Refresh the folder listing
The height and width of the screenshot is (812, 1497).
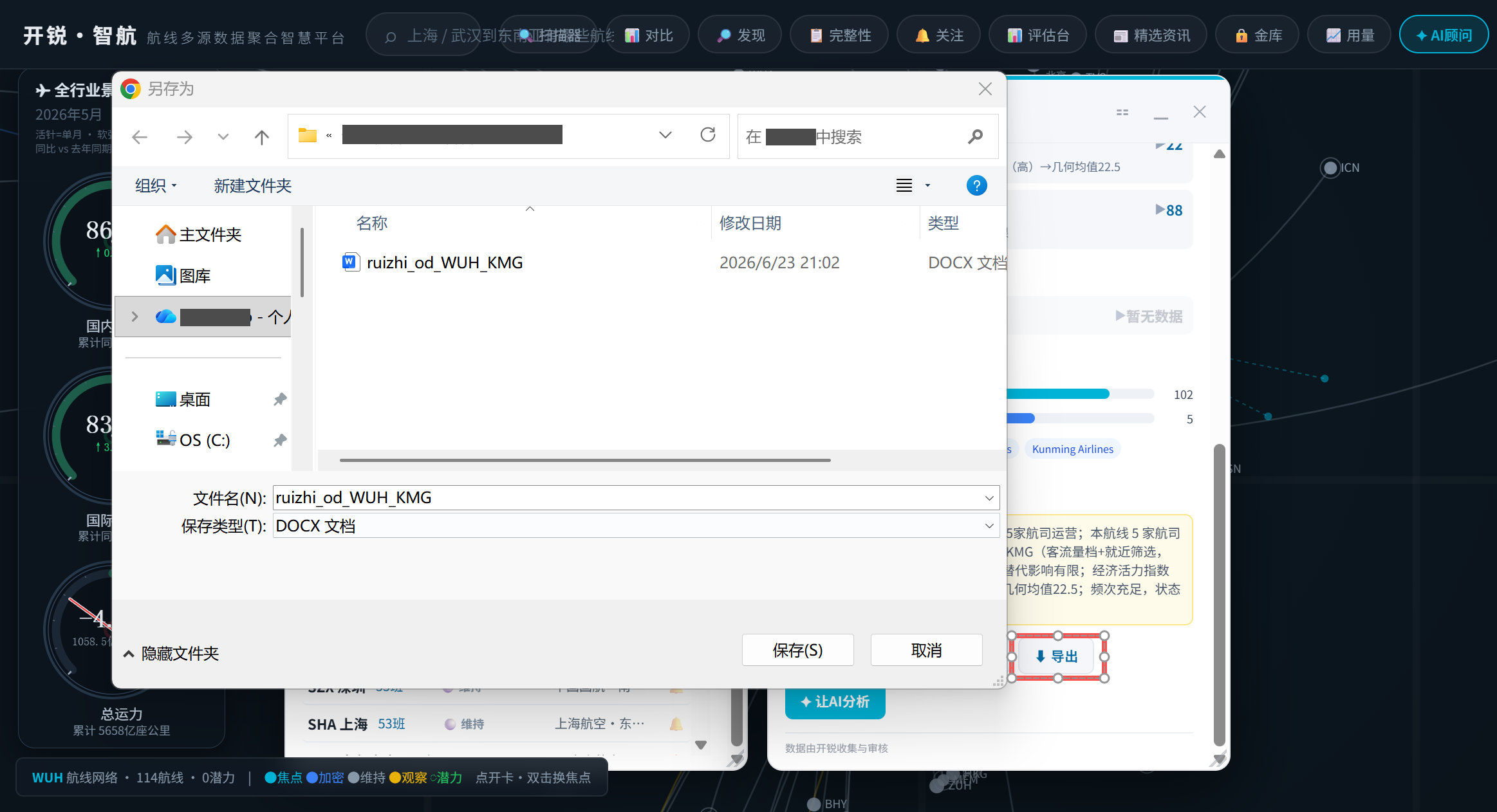(x=708, y=135)
